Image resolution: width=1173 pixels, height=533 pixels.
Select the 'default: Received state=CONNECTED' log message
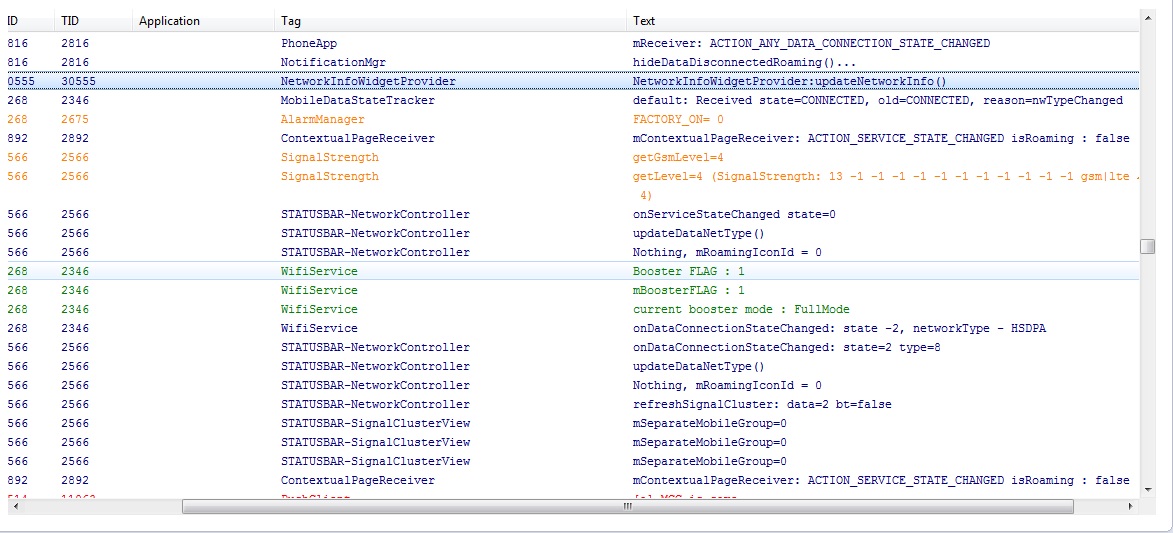coord(878,100)
